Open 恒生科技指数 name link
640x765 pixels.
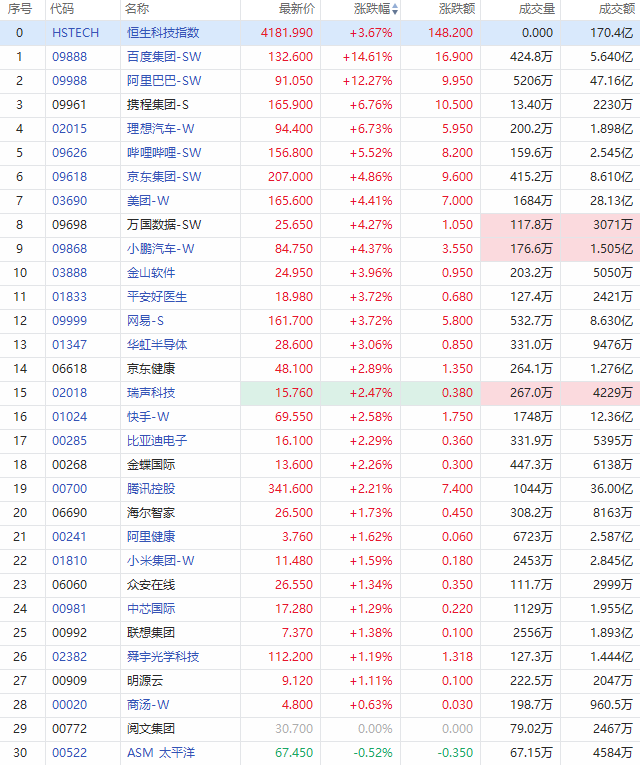click(x=163, y=33)
